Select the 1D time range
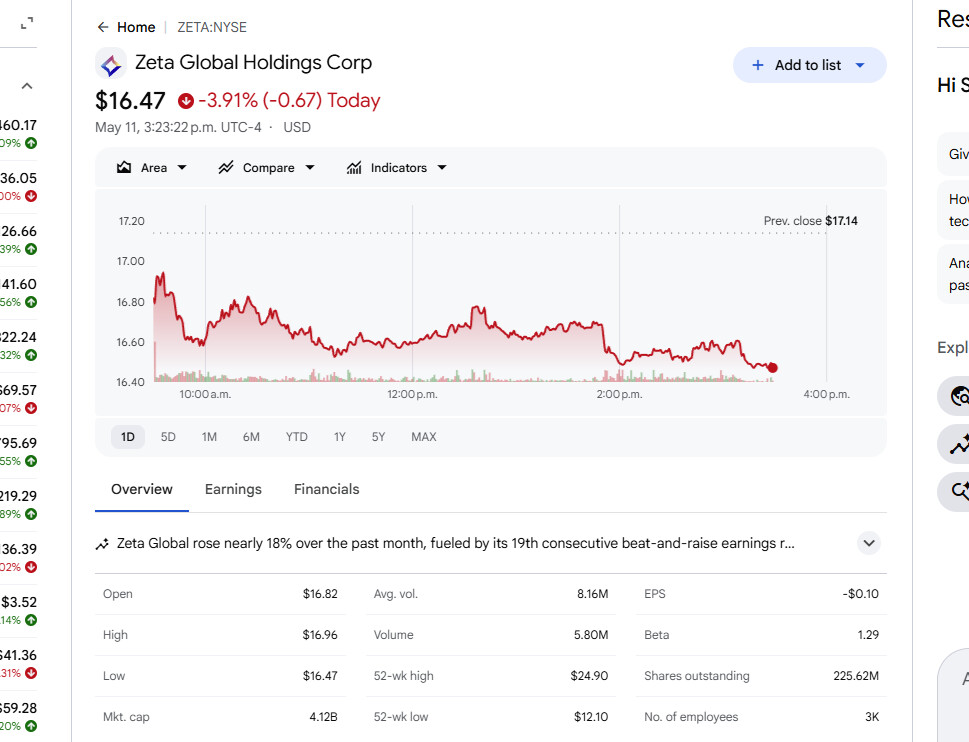The image size is (969, 742). pos(128,437)
